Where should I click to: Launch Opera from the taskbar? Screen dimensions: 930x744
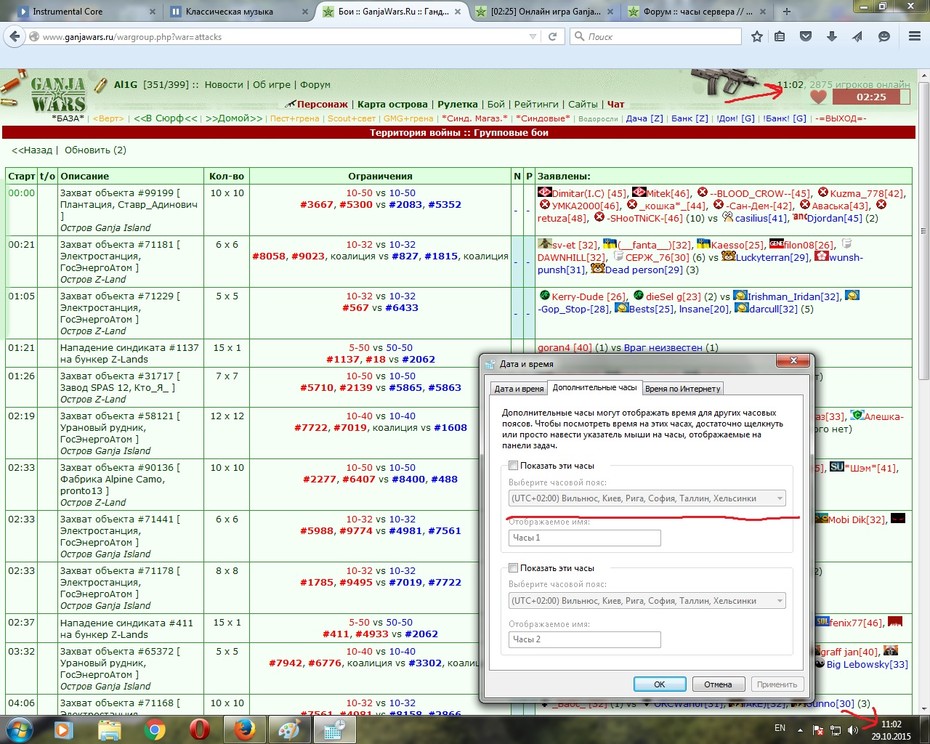(x=199, y=730)
